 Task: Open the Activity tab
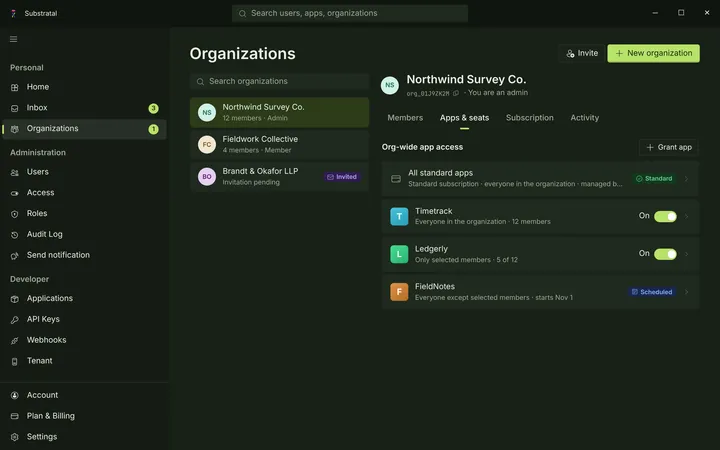(x=585, y=118)
